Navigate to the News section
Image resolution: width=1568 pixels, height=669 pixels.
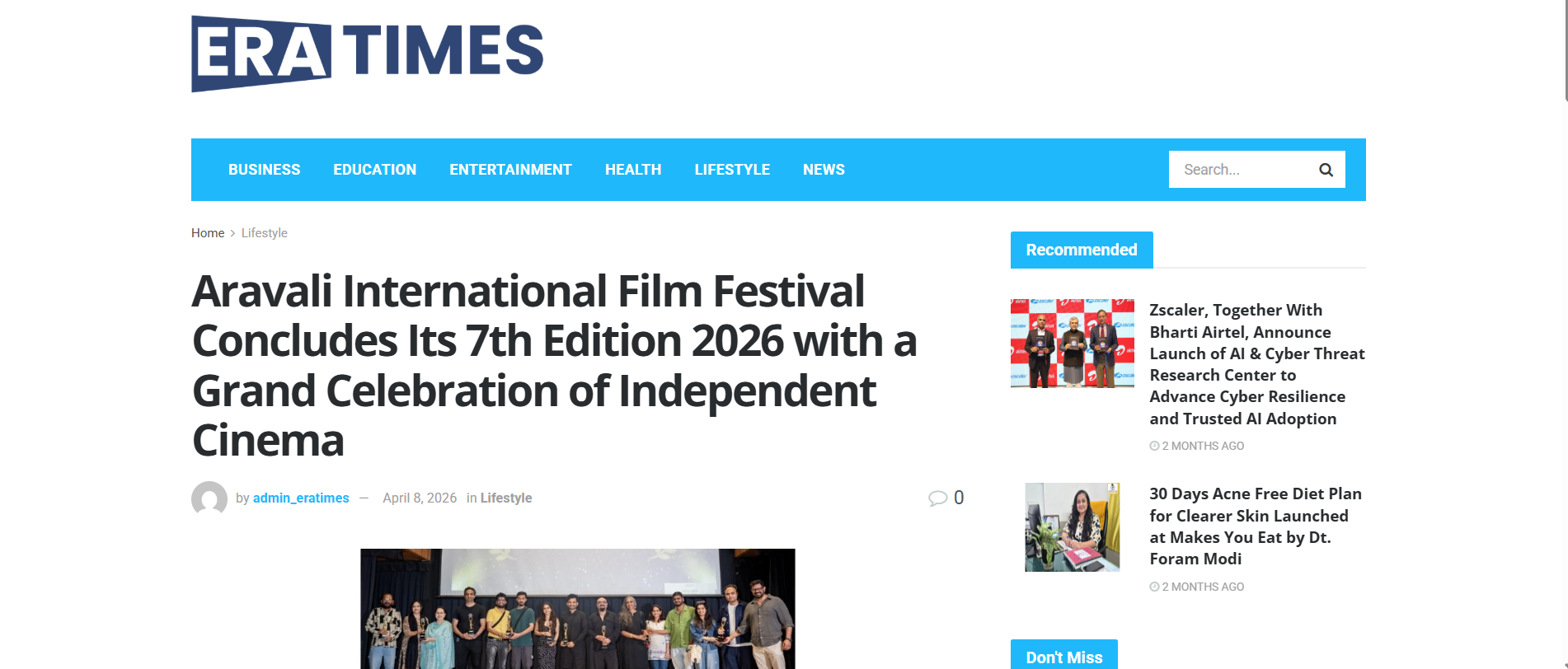coord(823,170)
